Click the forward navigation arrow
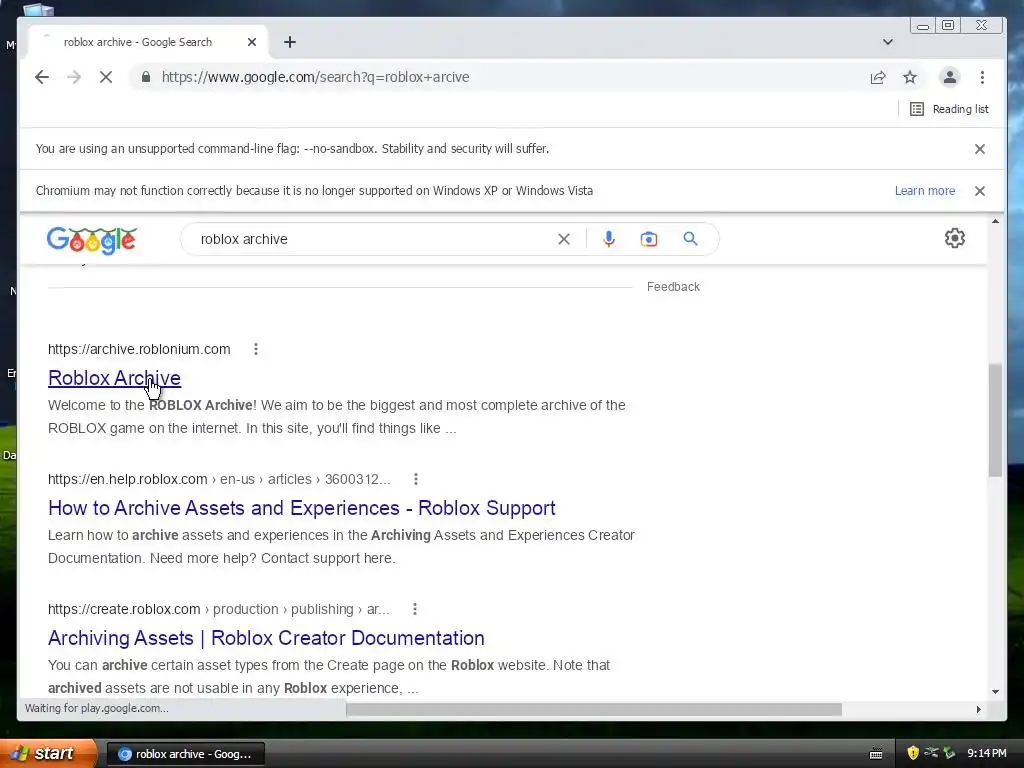Viewport: 1024px width, 768px height. [74, 77]
